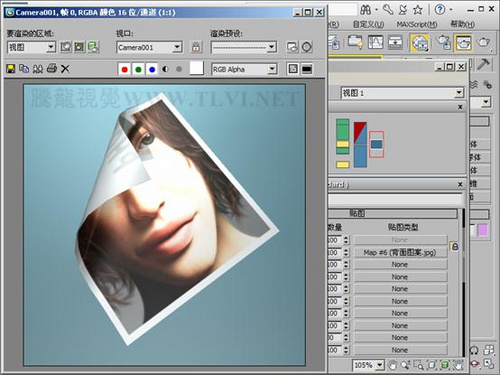Toggle the Lock to Viewport padlock

click(196, 47)
